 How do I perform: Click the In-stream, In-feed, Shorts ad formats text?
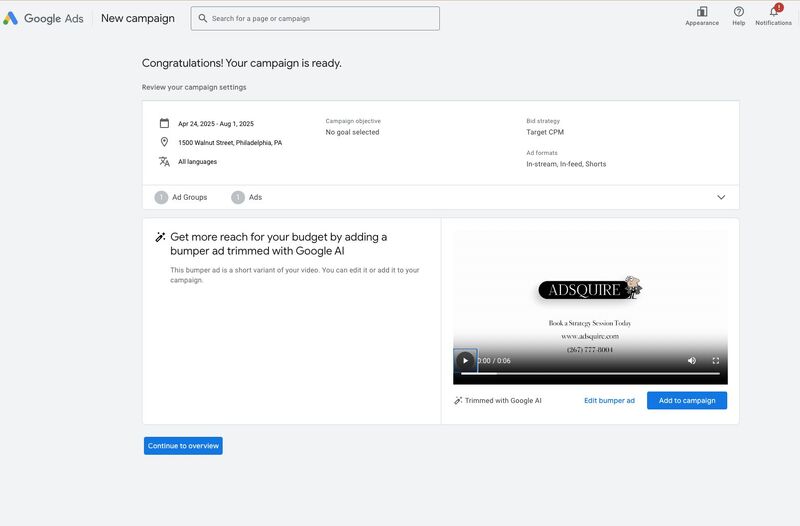tap(566, 164)
